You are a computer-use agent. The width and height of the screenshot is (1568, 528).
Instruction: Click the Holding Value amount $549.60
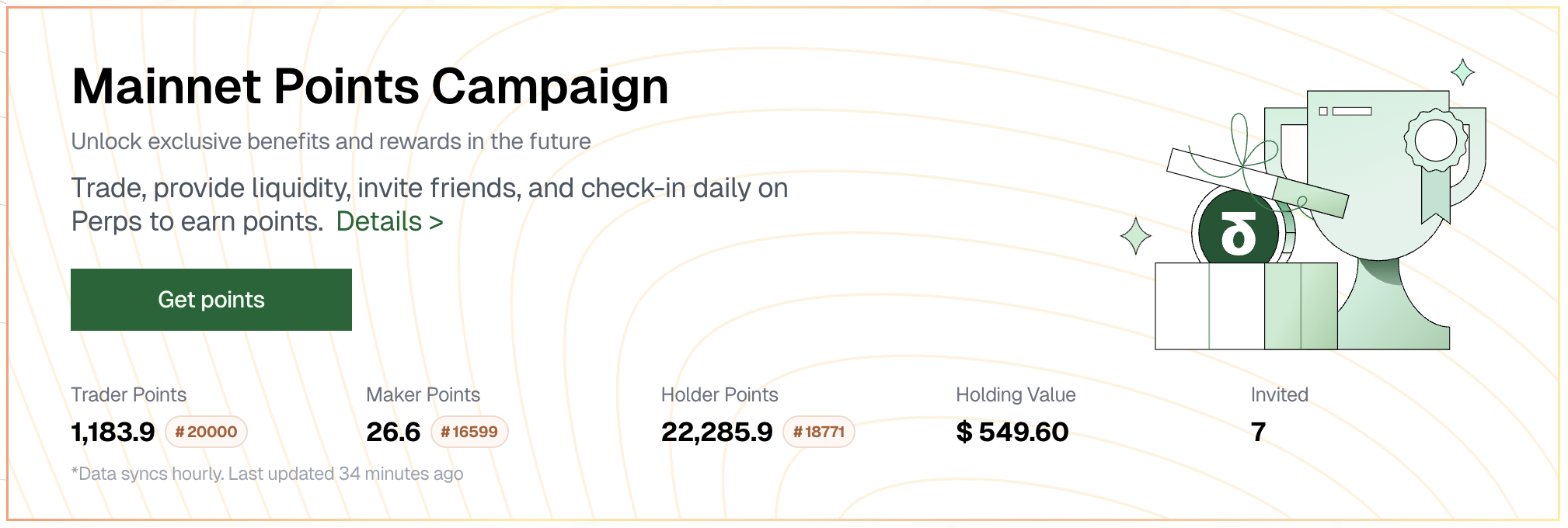[x=1012, y=432]
